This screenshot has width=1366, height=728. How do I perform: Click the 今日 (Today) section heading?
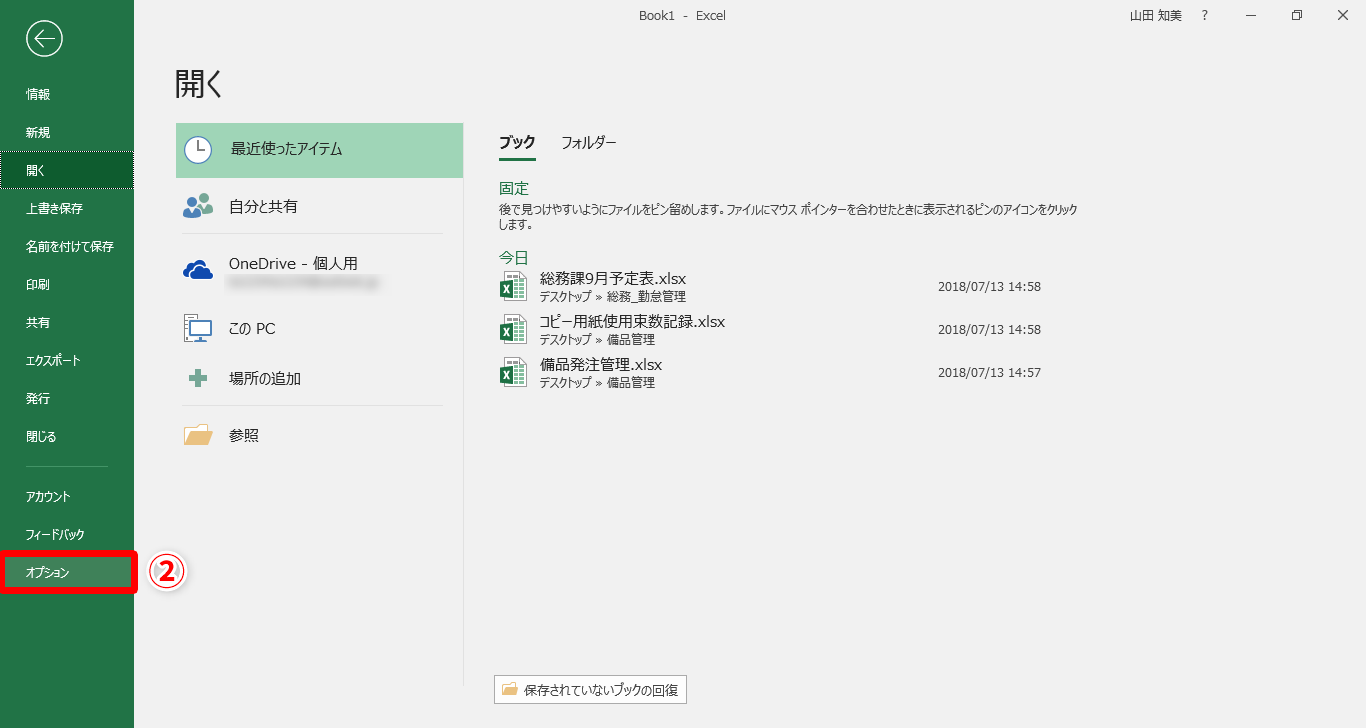pos(514,257)
